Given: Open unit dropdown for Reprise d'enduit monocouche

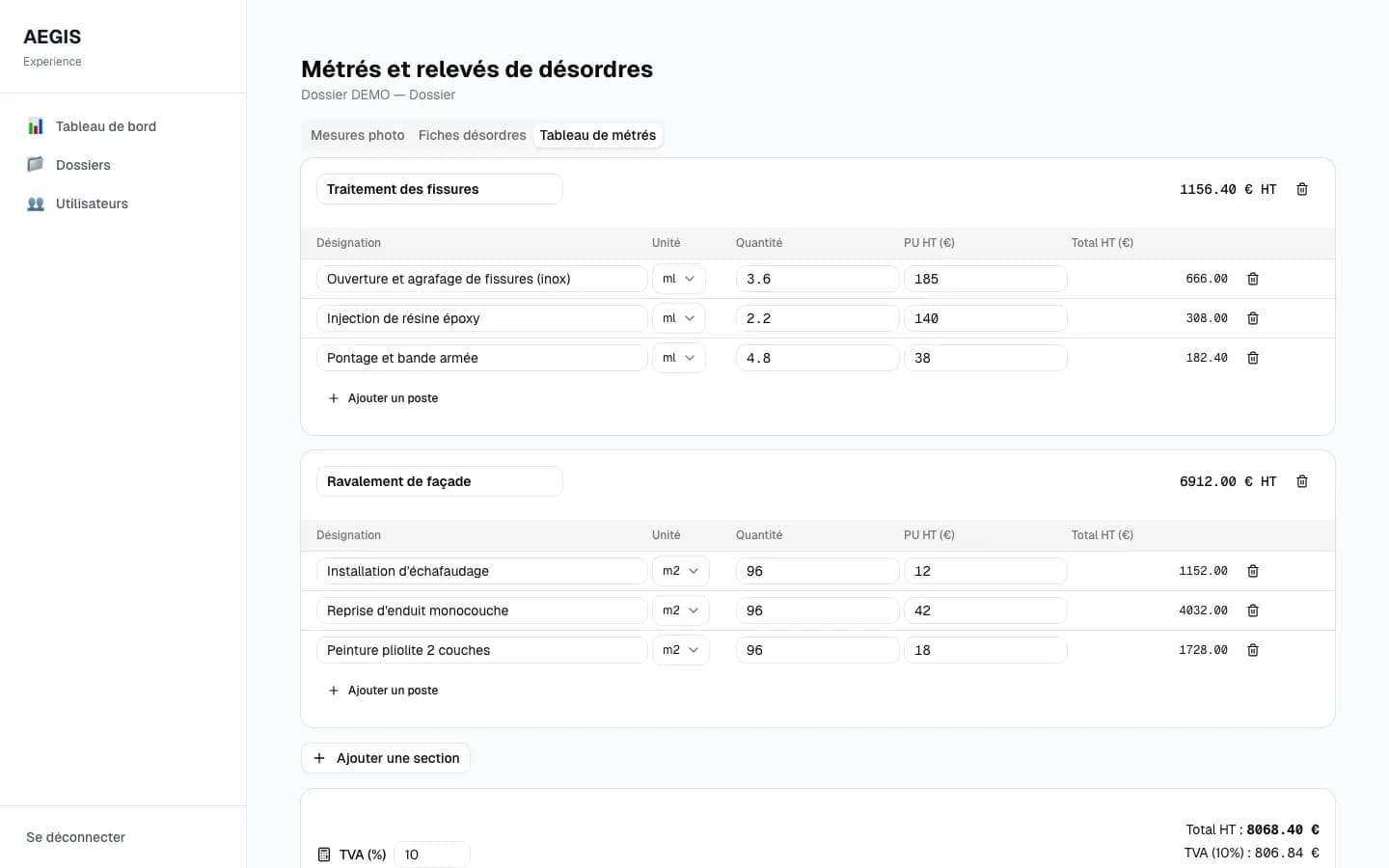Looking at the screenshot, I should pyautogui.click(x=681, y=610).
